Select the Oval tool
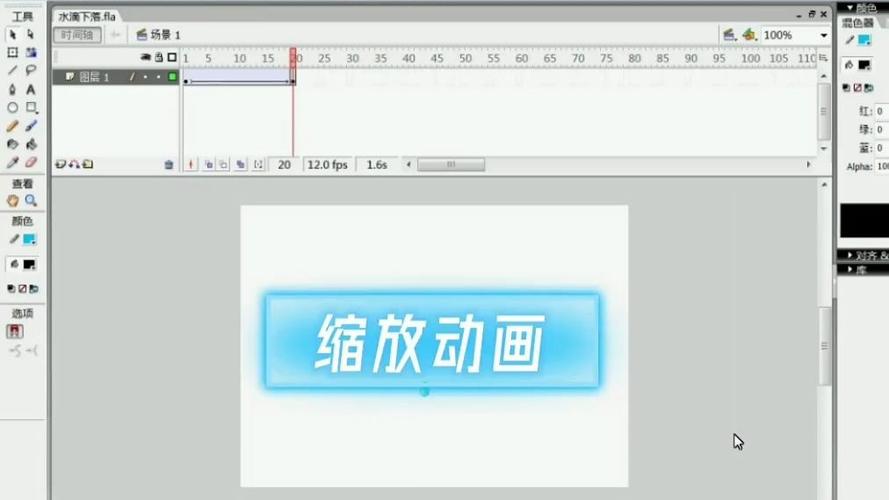 point(12,107)
